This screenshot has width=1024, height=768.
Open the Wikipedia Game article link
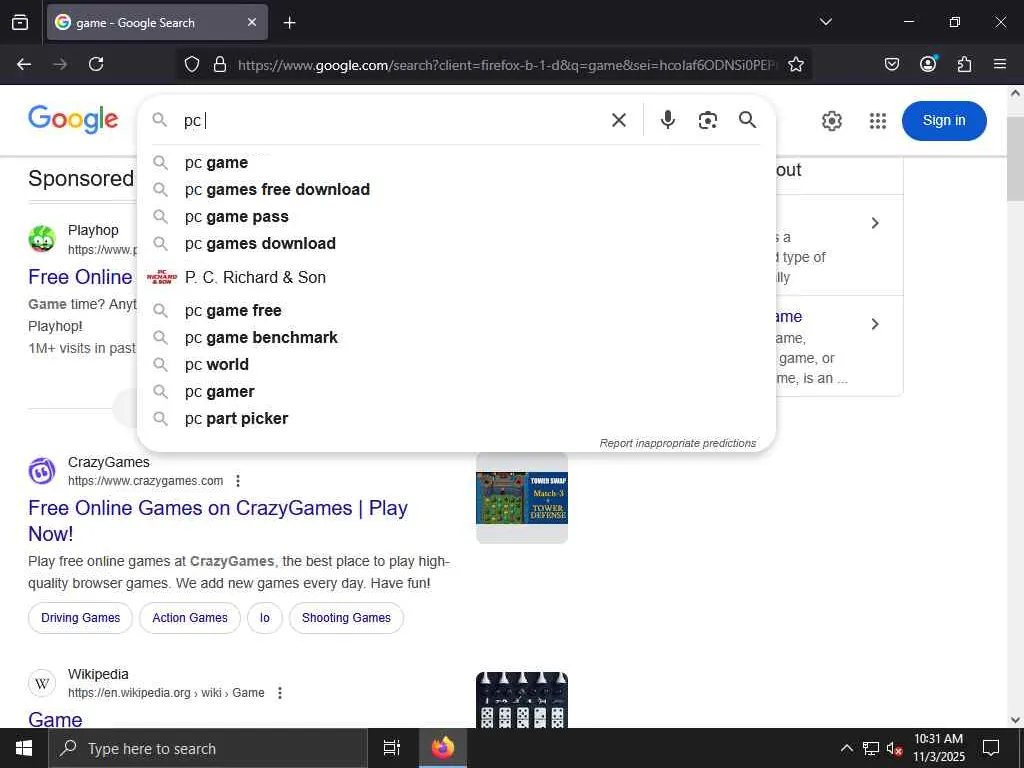pos(55,719)
